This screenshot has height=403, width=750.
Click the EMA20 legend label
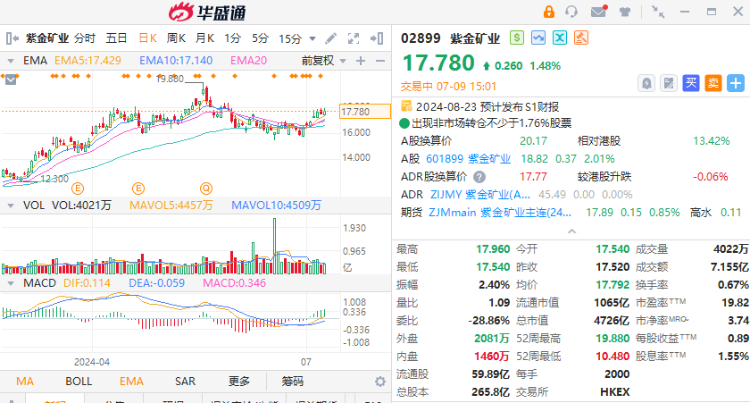(248, 61)
